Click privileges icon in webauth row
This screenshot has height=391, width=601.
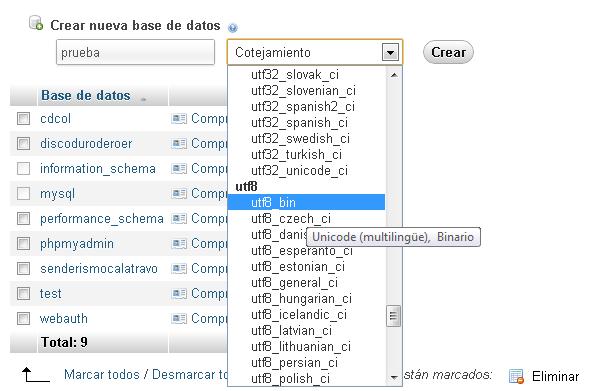tap(179, 318)
